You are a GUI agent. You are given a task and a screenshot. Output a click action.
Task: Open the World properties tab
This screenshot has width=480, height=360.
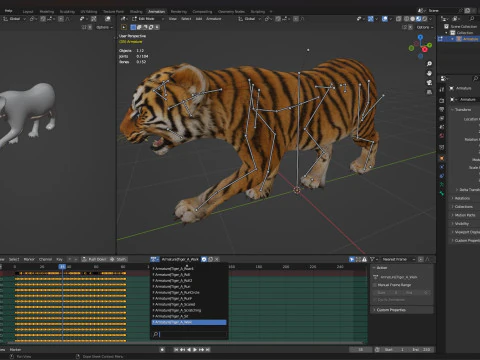tap(442, 136)
